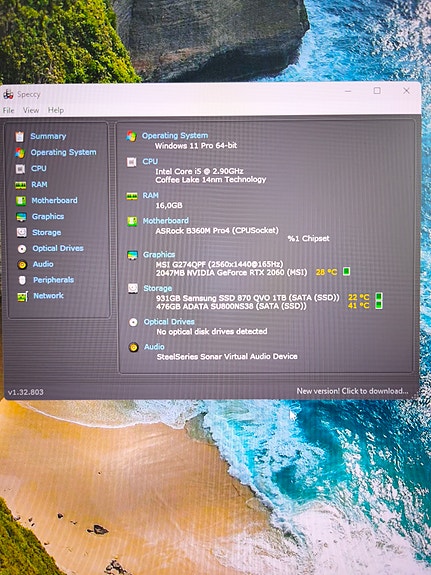The width and height of the screenshot is (431, 575).
Task: Open the Operating System heading link in summary
Action: pos(175,136)
